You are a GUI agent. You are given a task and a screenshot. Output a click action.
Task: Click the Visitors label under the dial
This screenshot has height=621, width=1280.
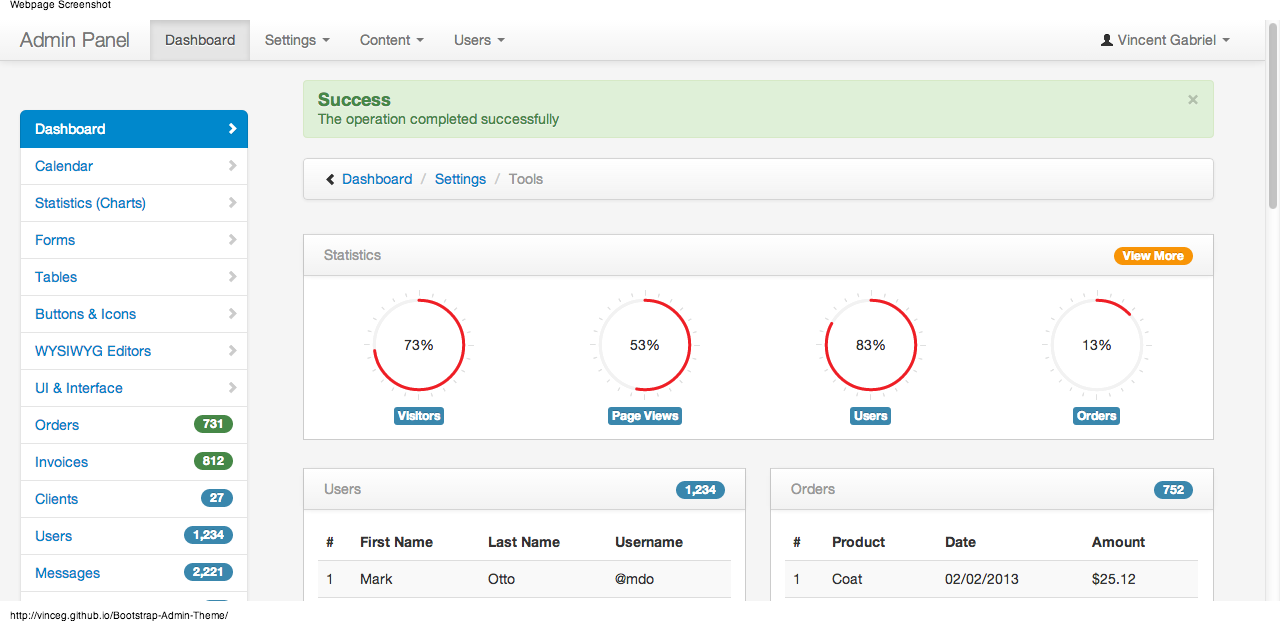pyautogui.click(x=419, y=416)
